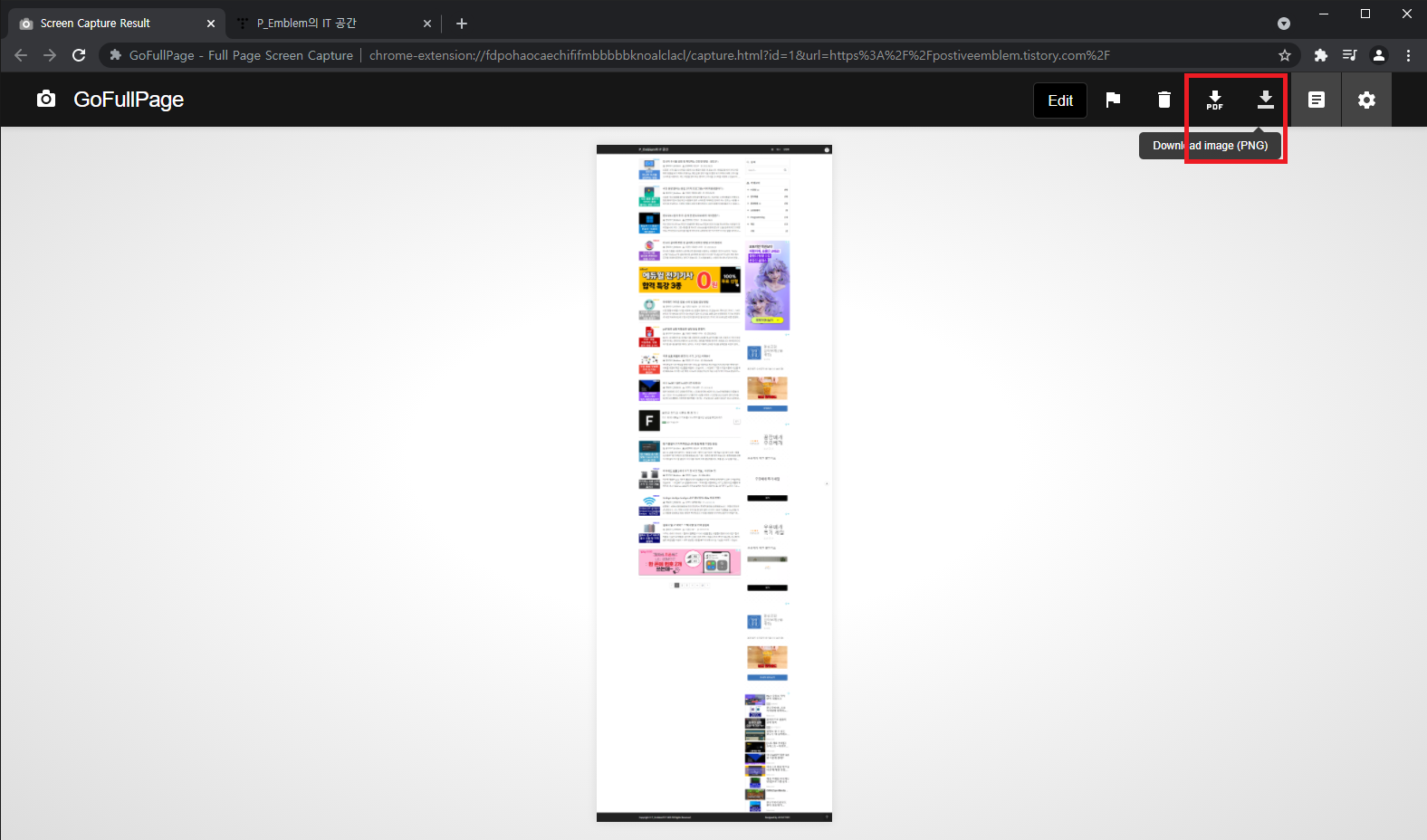Open the Chrome profile avatar

1378,55
